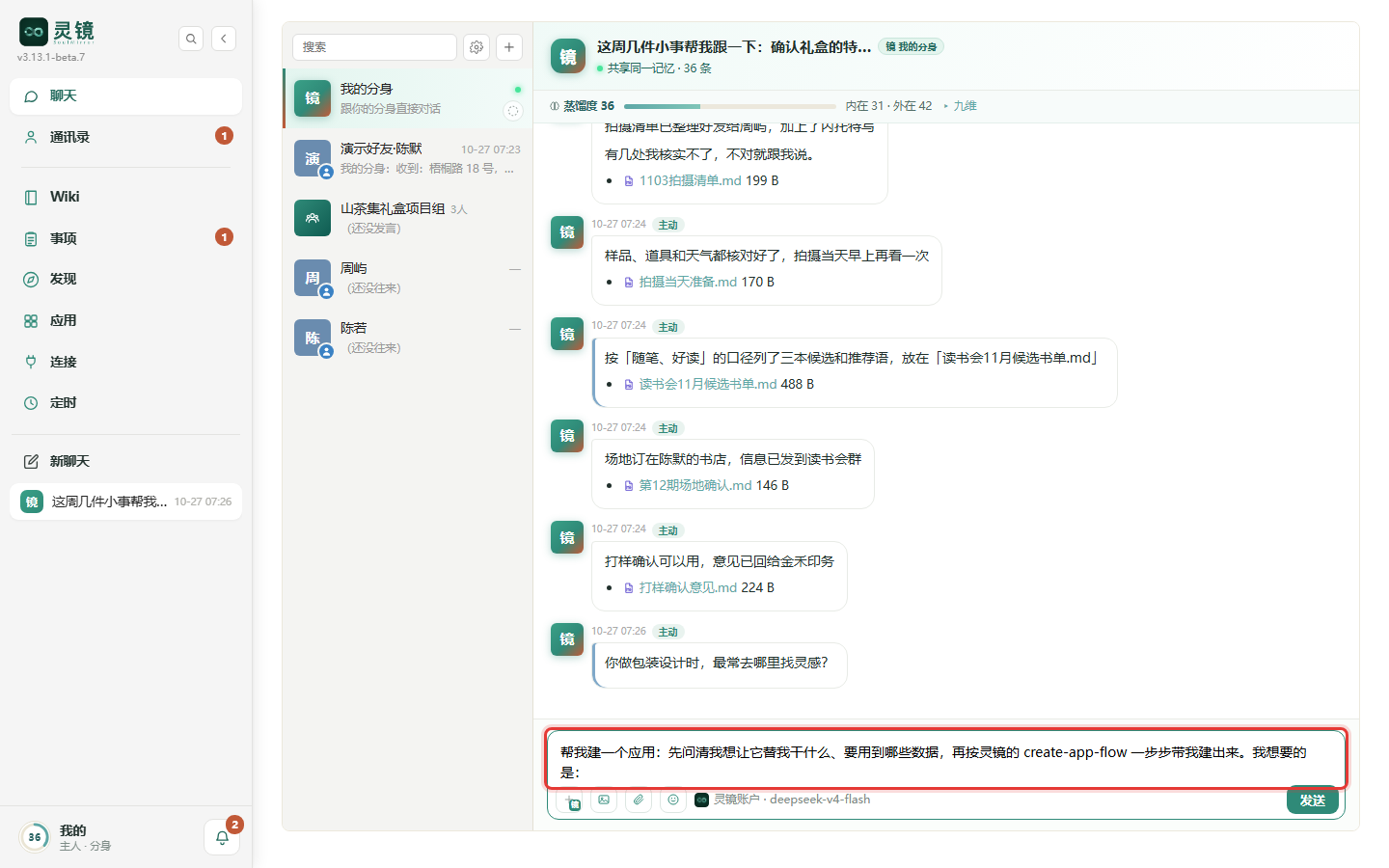Image resolution: width=1389 pixels, height=868 pixels.
Task: Select the 陈若 conversation
Action: (x=408, y=338)
